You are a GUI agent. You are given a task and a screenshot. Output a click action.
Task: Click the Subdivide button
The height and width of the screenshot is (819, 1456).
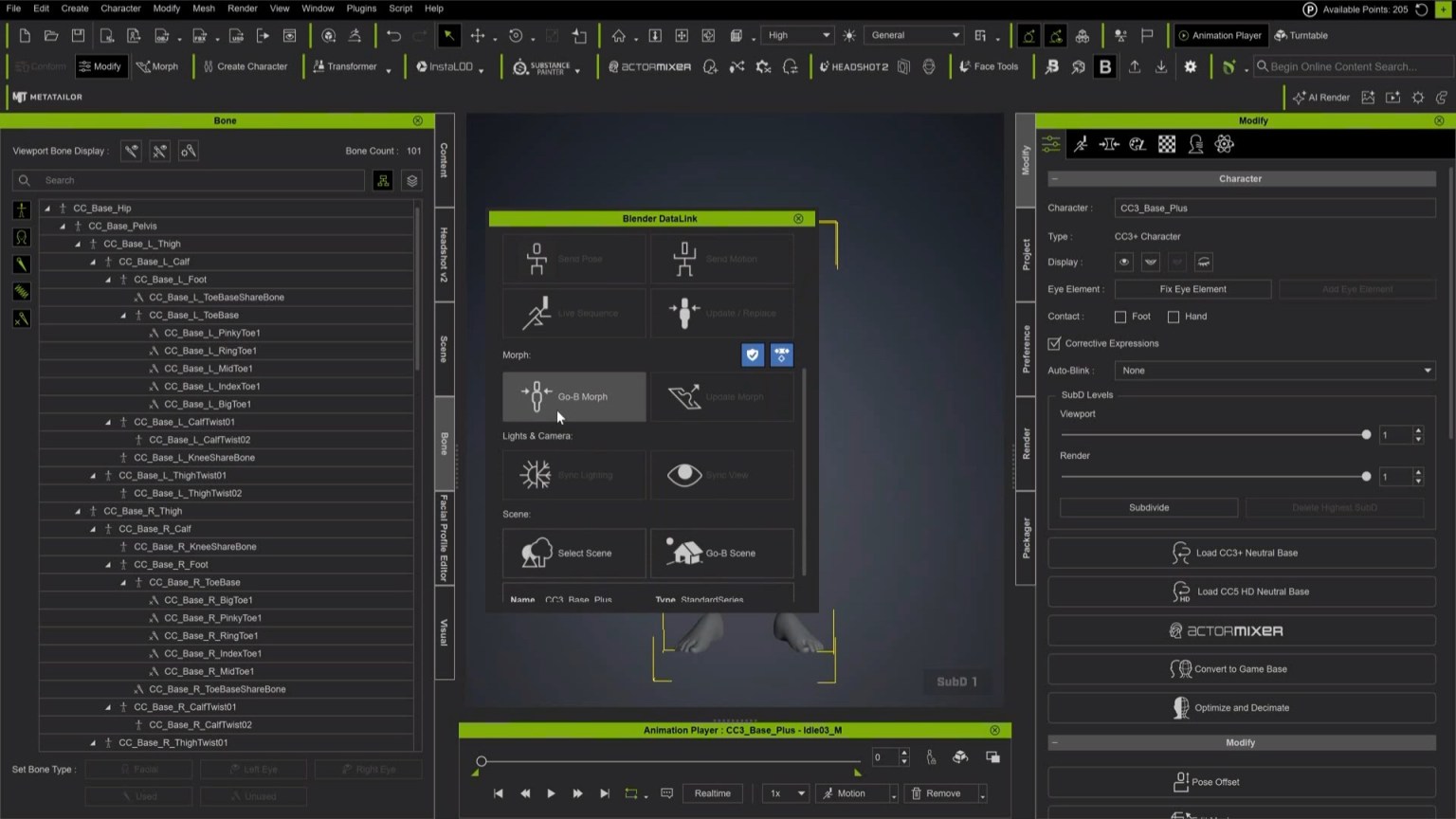[1149, 507]
